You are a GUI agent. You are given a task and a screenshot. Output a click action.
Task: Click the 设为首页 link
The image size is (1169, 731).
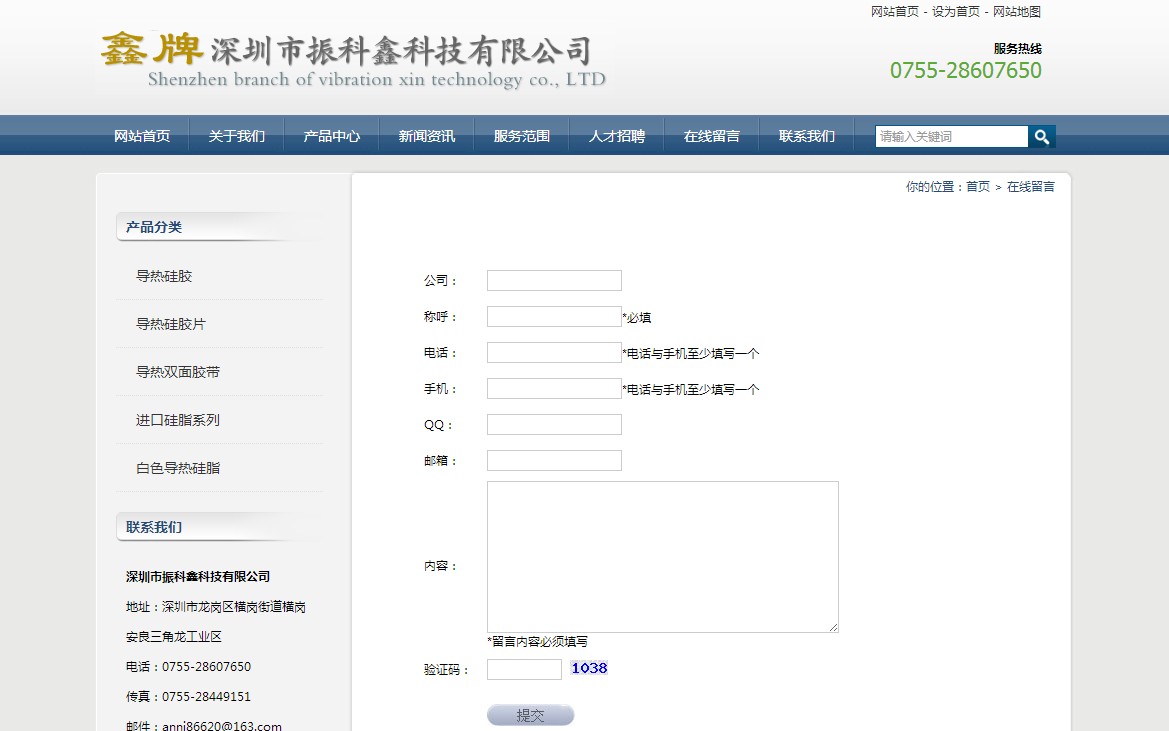tap(956, 12)
